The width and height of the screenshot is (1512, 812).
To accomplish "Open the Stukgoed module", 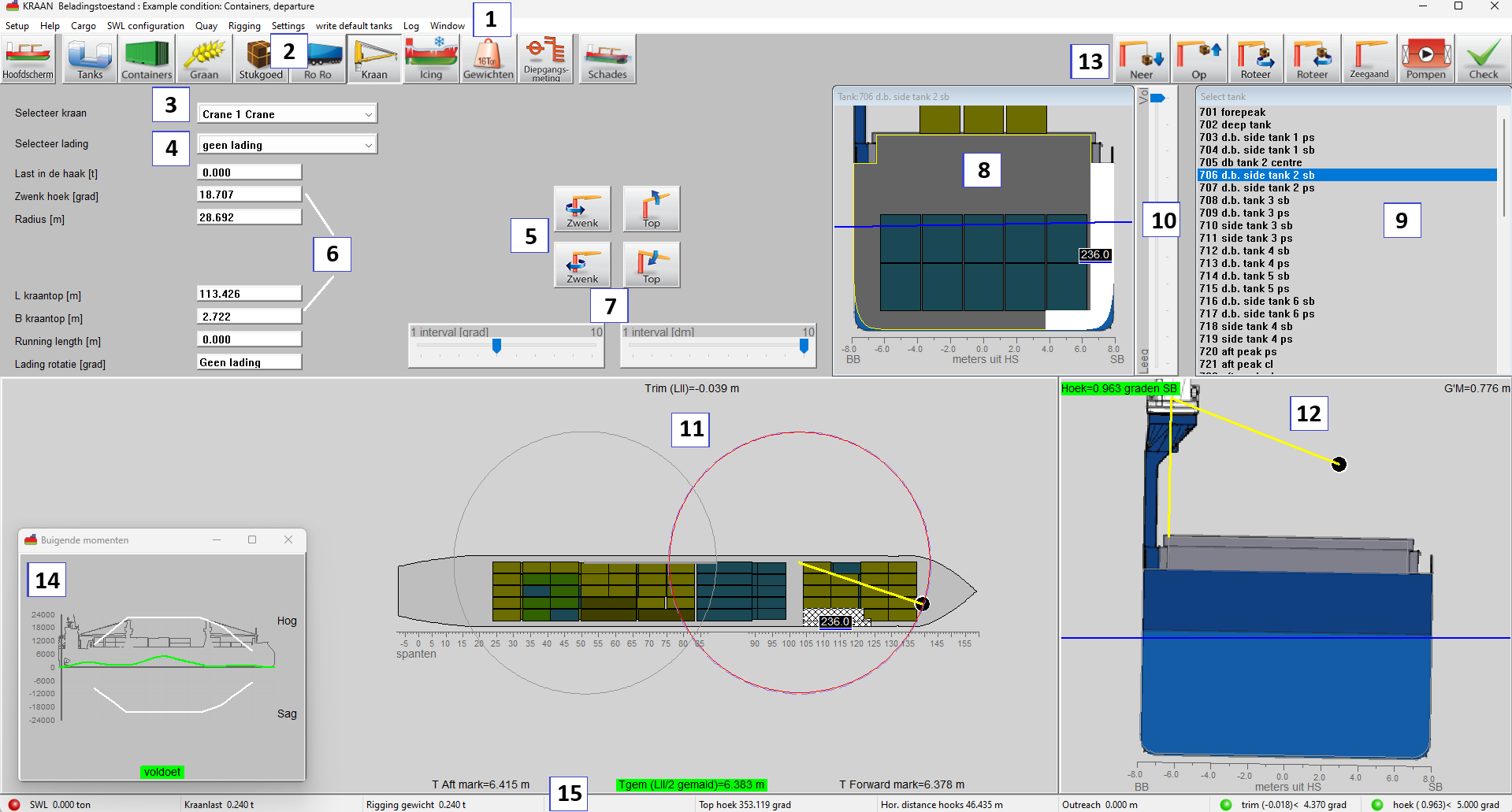I will tap(261, 59).
